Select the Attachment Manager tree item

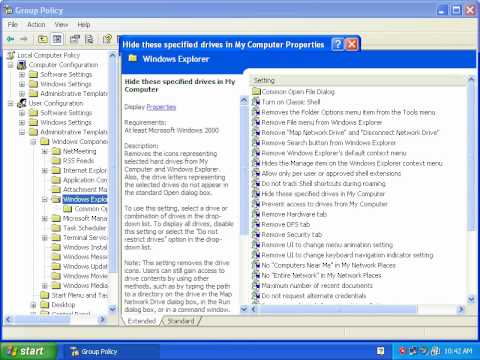point(85,190)
